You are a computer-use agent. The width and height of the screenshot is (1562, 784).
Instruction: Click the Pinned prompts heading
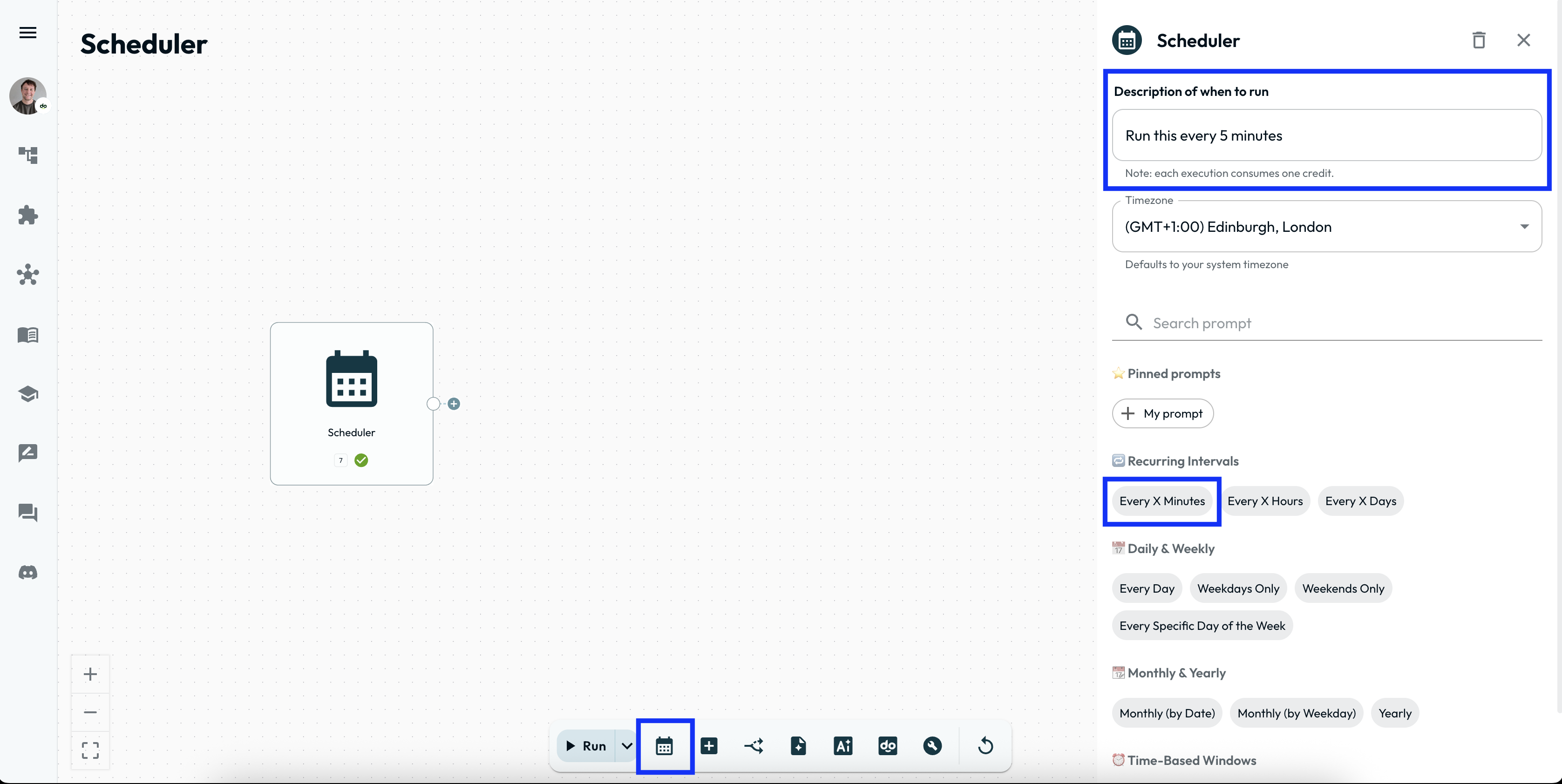coord(1173,373)
